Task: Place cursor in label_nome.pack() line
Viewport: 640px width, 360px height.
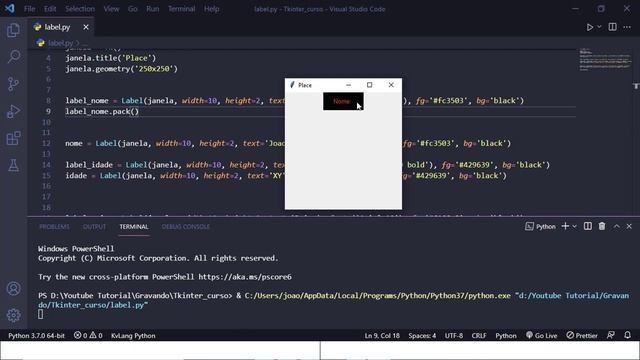Action: click(102, 111)
